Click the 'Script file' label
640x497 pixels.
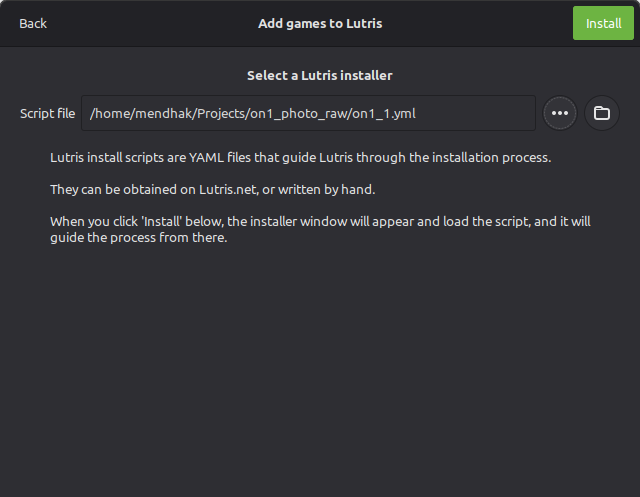pyautogui.click(x=47, y=113)
